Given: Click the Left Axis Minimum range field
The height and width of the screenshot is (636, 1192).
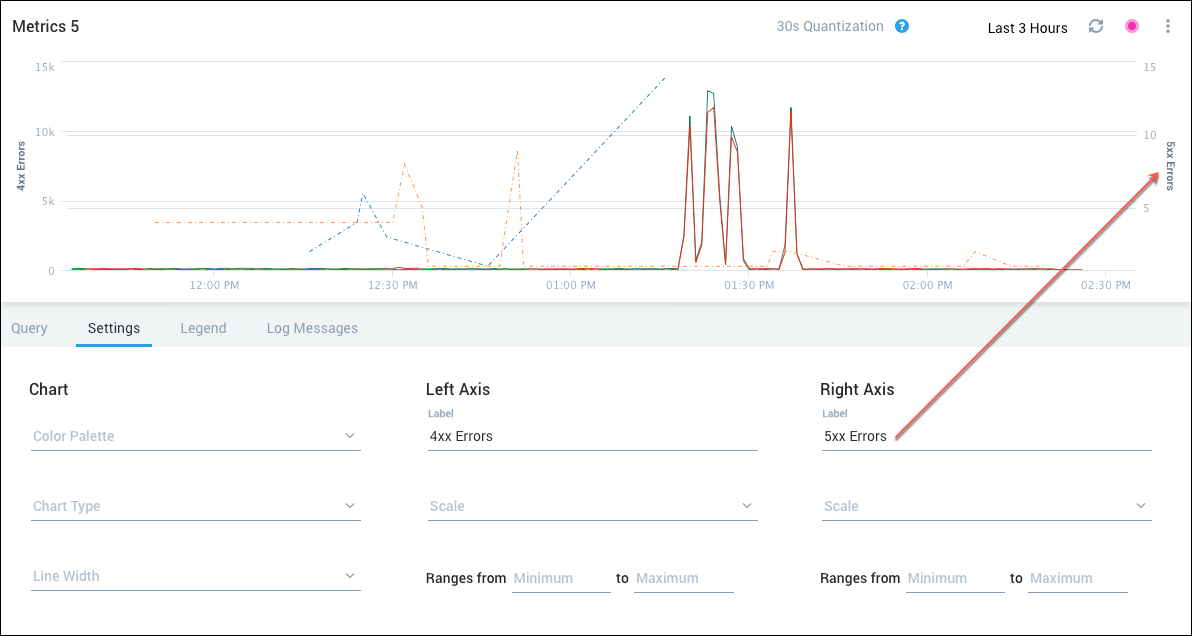Looking at the screenshot, I should click(561, 578).
